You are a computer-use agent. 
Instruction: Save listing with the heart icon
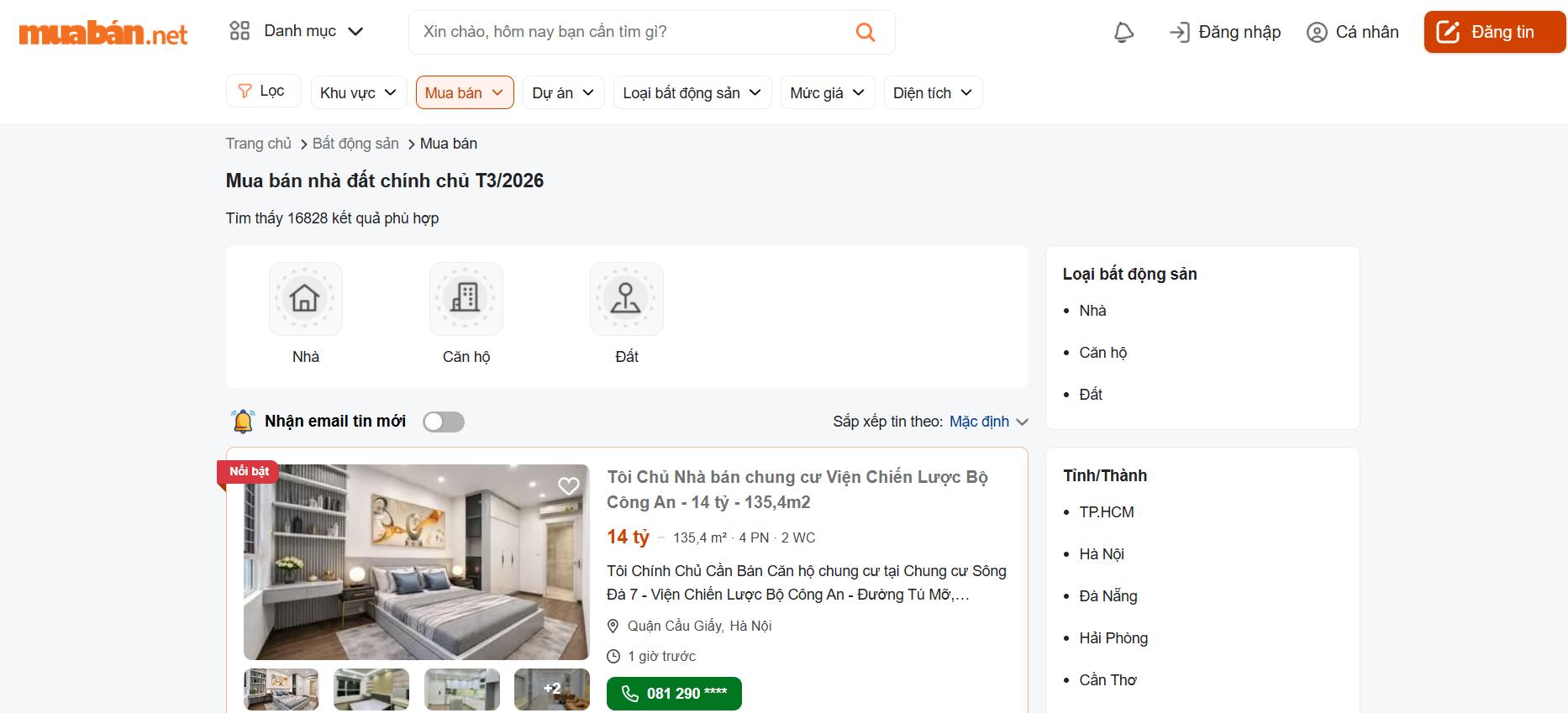click(569, 485)
